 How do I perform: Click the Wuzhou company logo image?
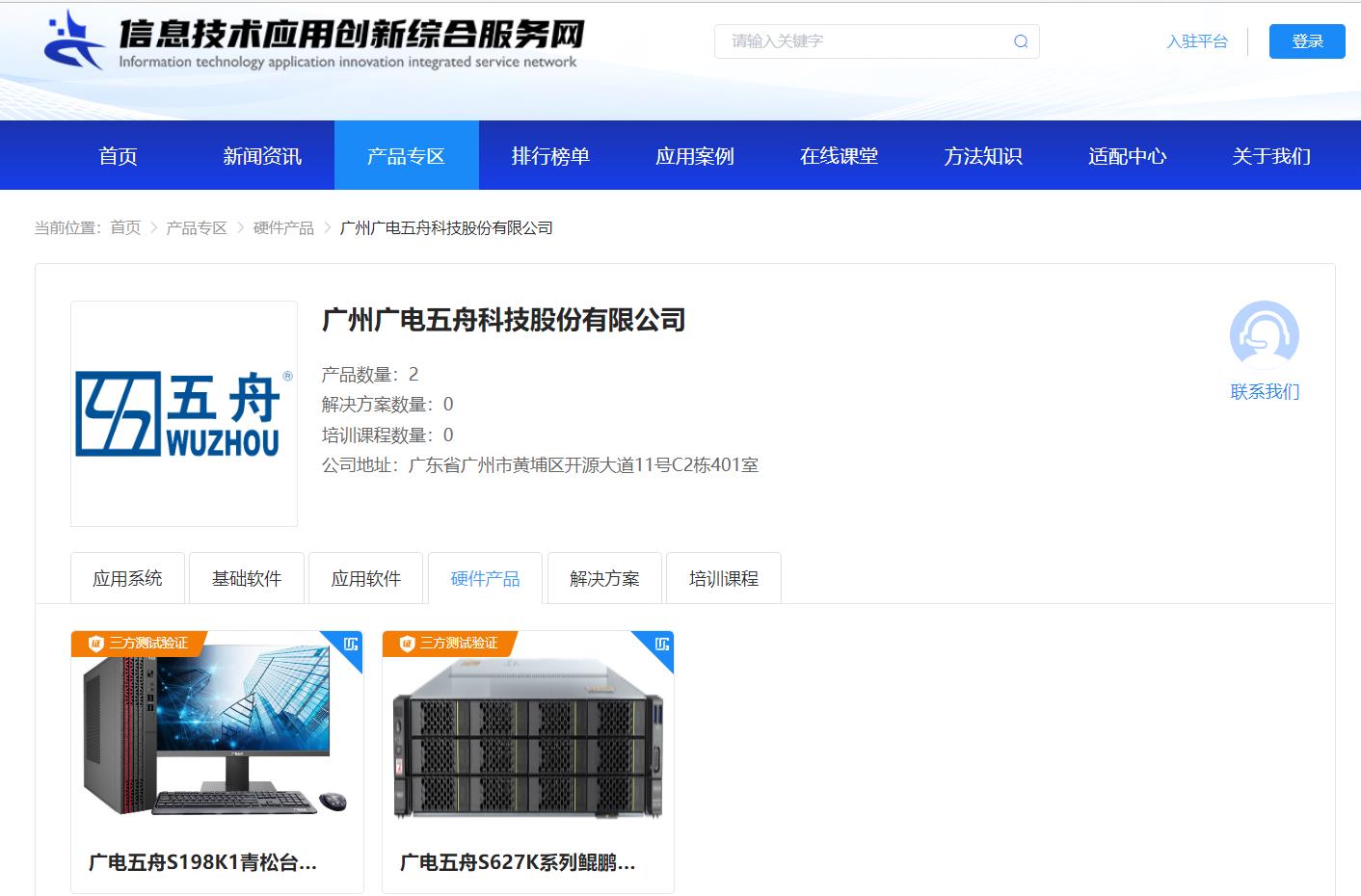(183, 413)
